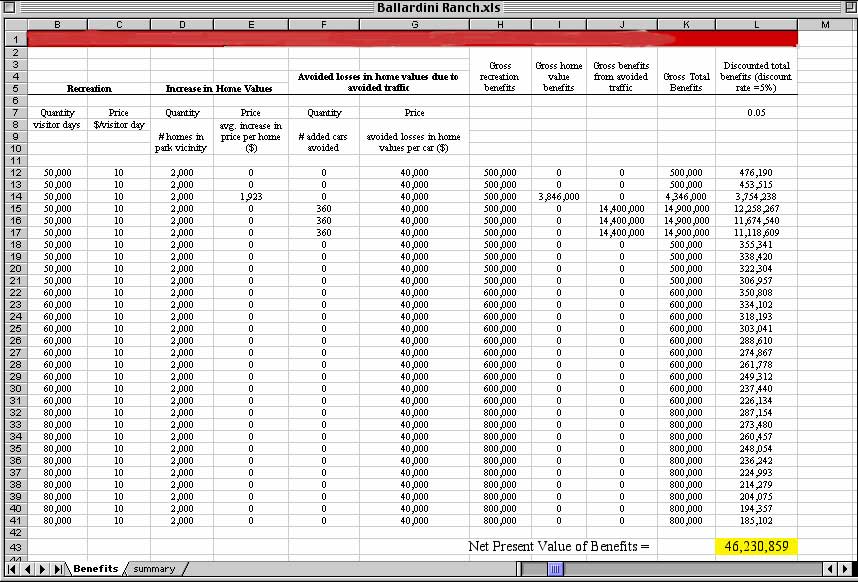Screen dimensions: 858x582
Task: Go to first sheet tab arrow
Action: point(12,569)
